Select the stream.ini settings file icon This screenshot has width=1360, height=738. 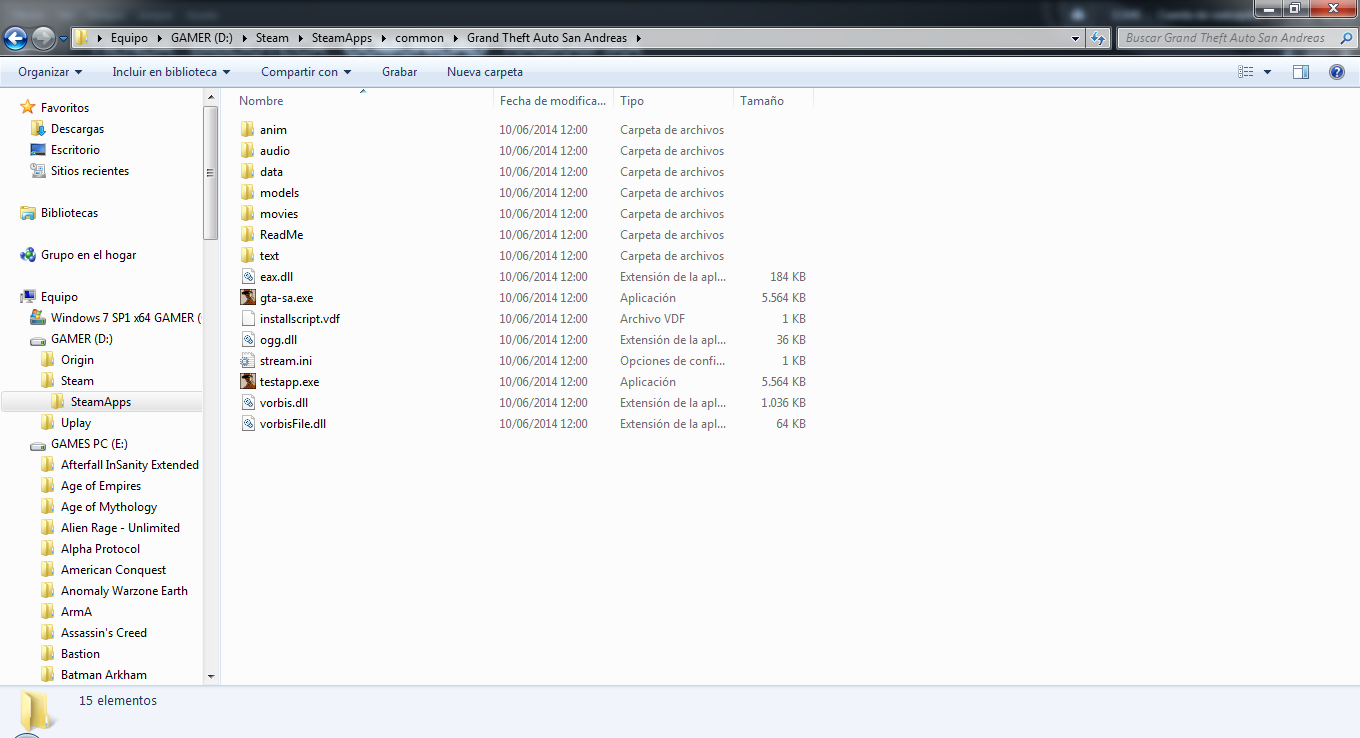(248, 361)
